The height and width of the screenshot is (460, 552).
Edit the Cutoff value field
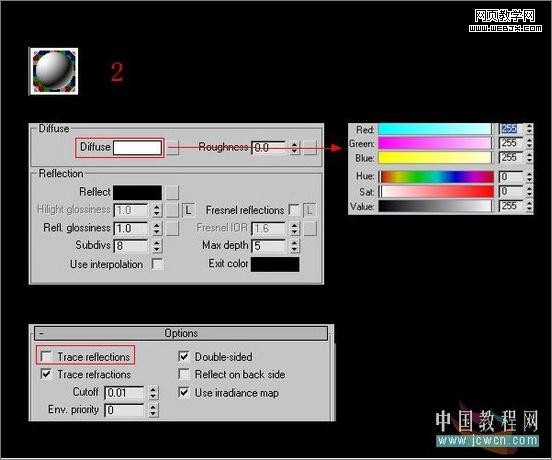click(124, 392)
